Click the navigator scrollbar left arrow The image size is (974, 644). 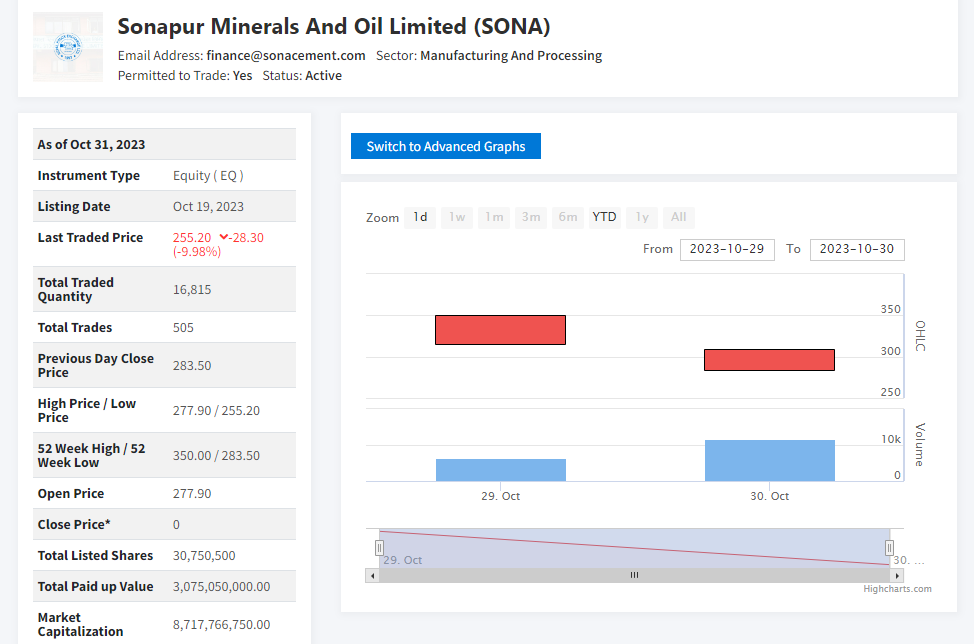[373, 576]
